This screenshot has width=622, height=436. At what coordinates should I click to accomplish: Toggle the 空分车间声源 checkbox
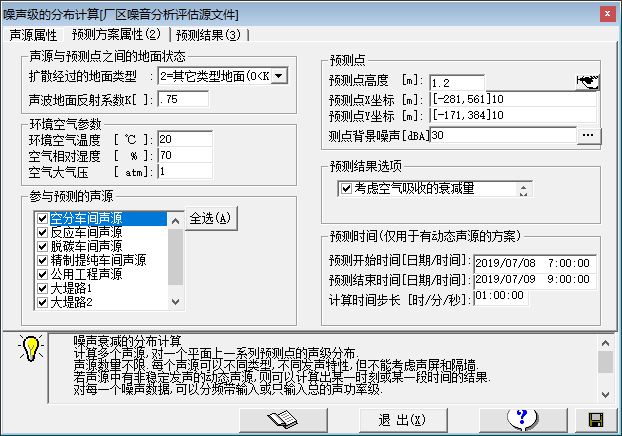click(x=42, y=218)
